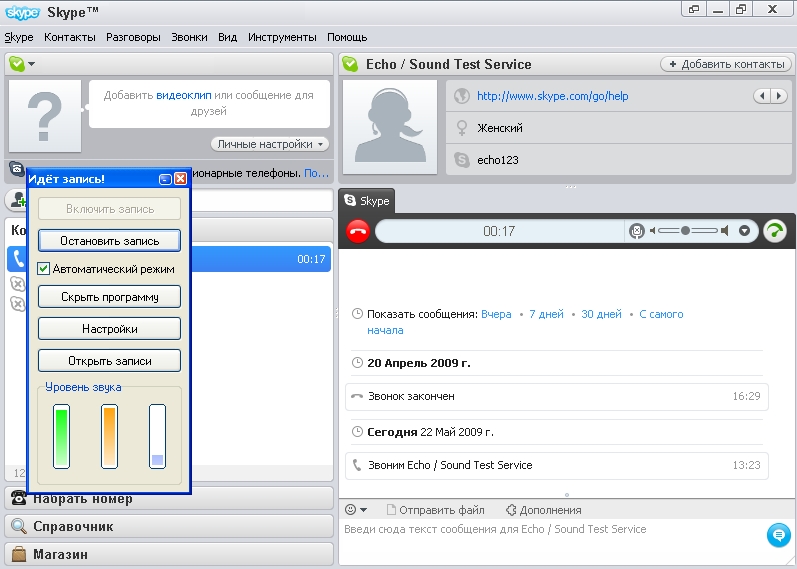Screen dimensions: 797x569
Task: Open the Инструменты menu
Action: [282, 37]
